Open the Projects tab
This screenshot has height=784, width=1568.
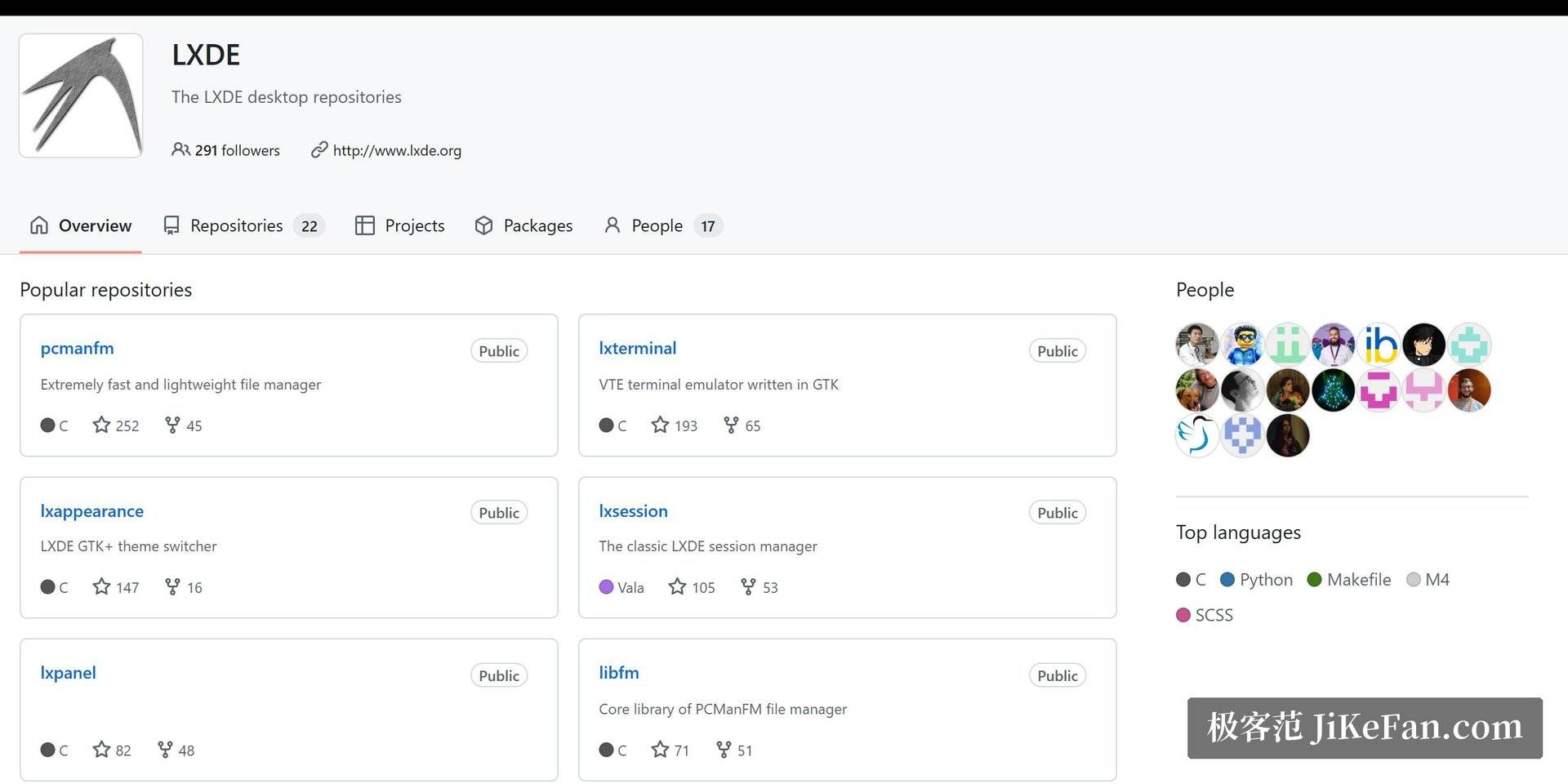400,225
